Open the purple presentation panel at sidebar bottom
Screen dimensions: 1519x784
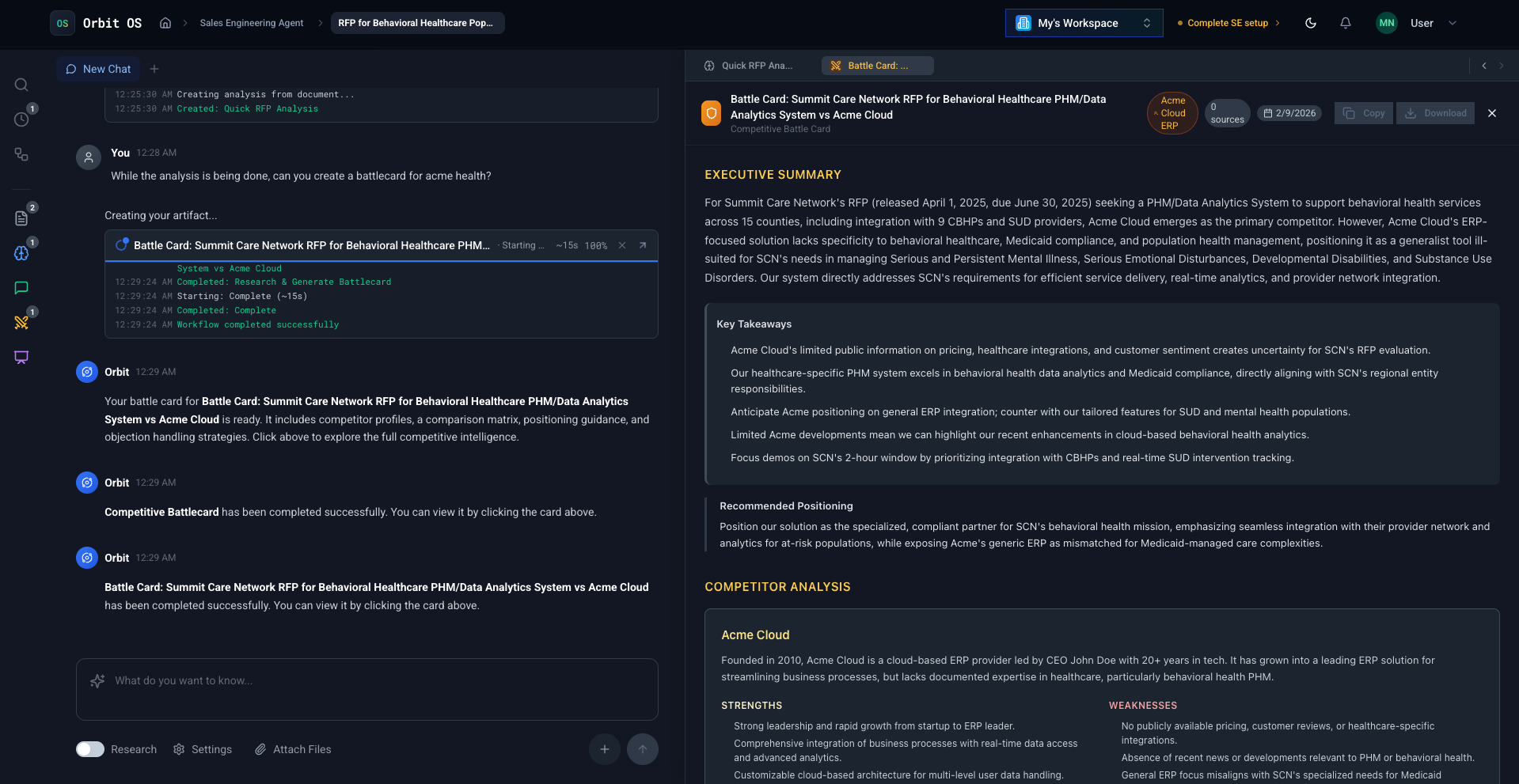pos(21,358)
